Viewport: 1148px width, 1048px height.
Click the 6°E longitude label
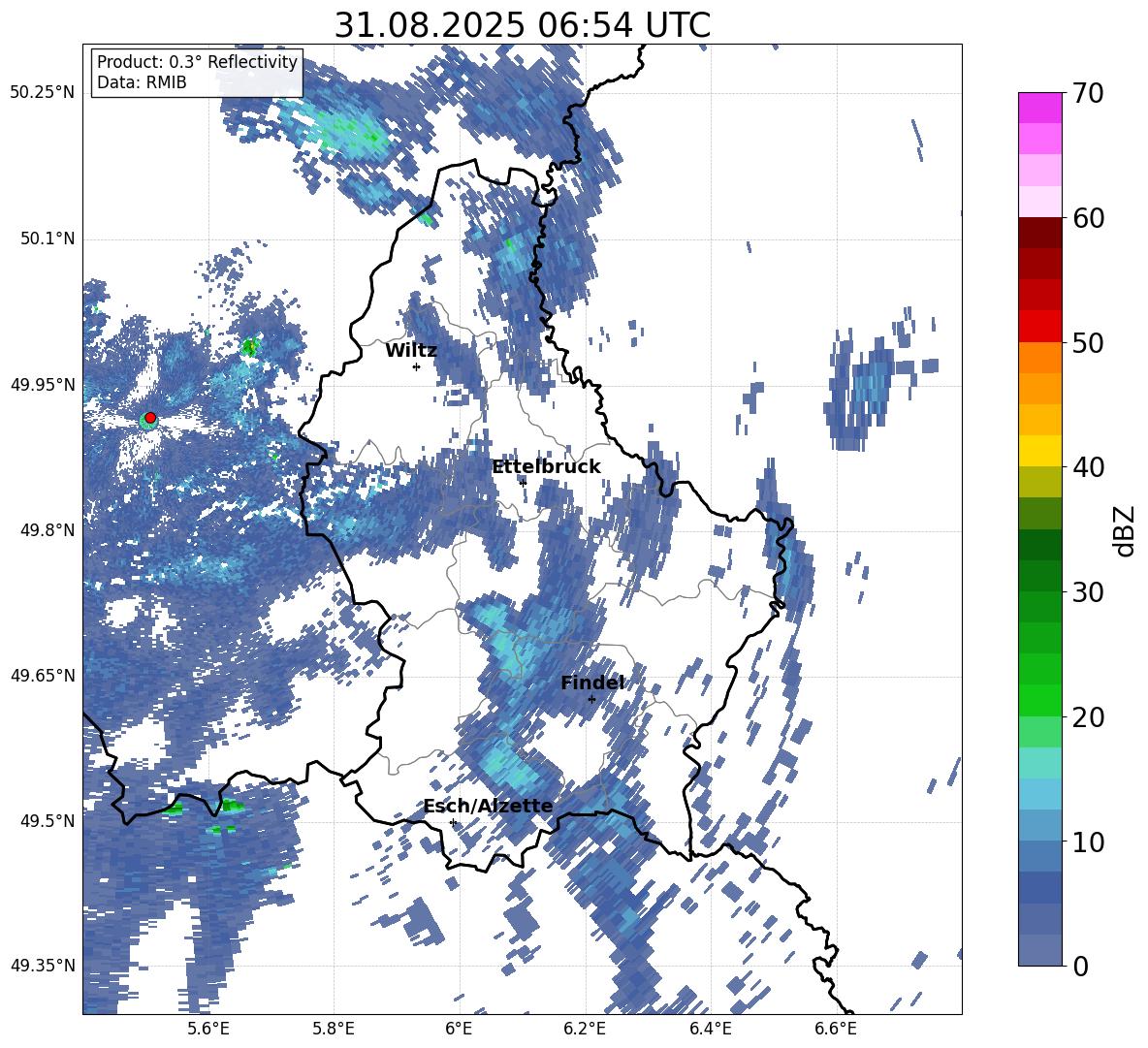[459, 1029]
